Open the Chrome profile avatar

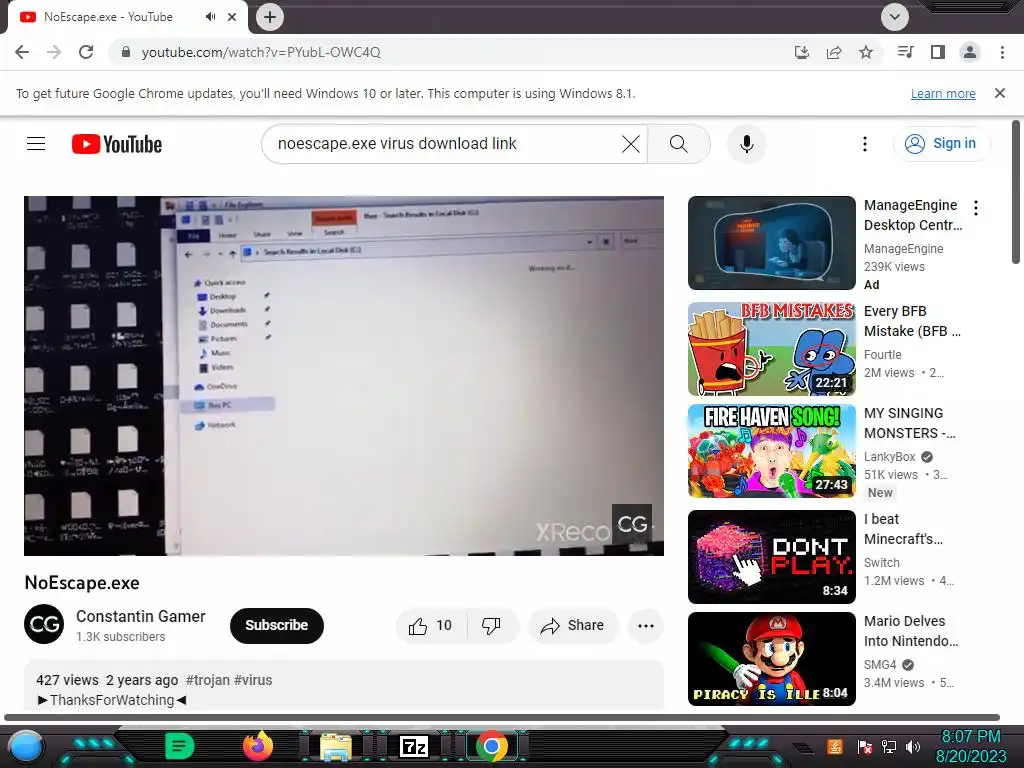[970, 52]
